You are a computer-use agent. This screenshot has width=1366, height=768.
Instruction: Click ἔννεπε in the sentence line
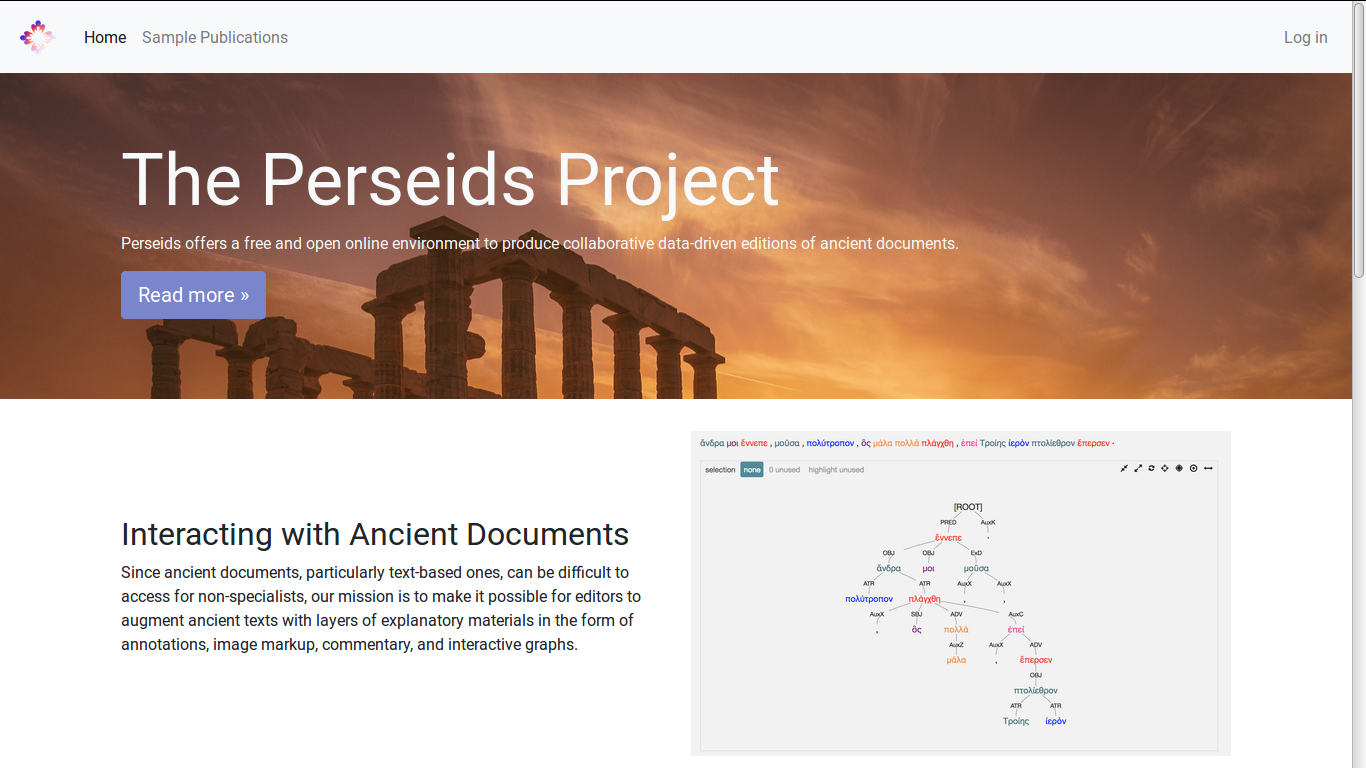(x=754, y=443)
